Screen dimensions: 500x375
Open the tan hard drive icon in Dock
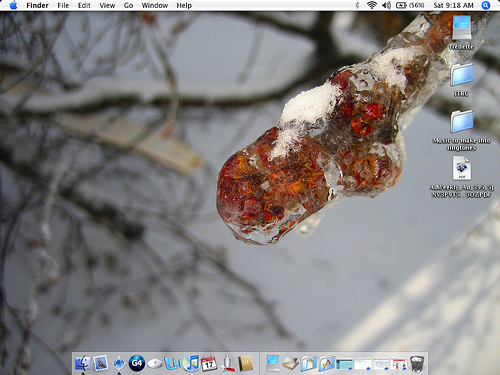coord(291,363)
